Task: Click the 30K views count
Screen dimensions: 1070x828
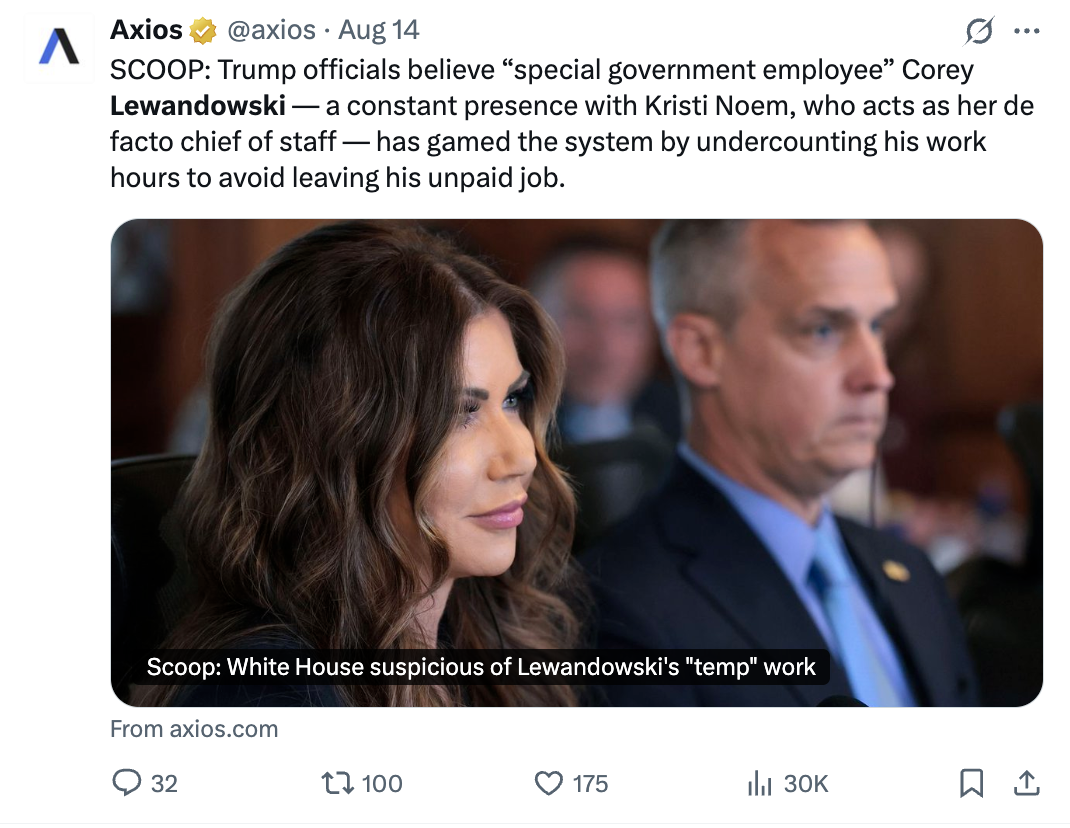Action: click(805, 783)
